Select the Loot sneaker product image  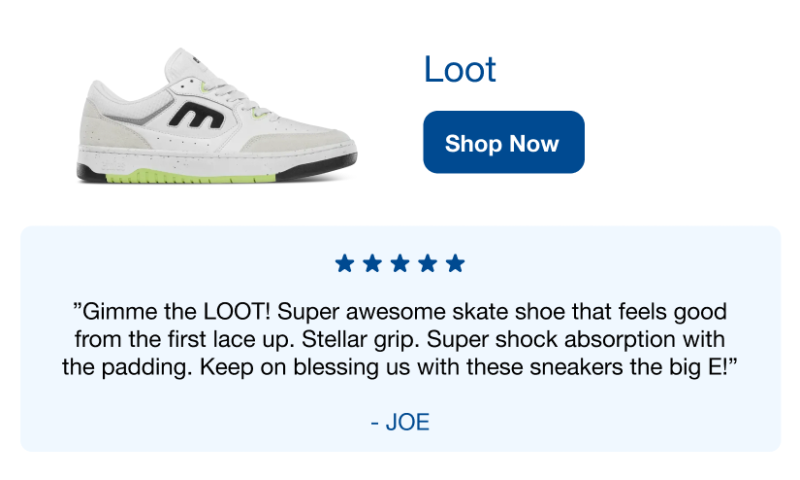[x=217, y=116]
